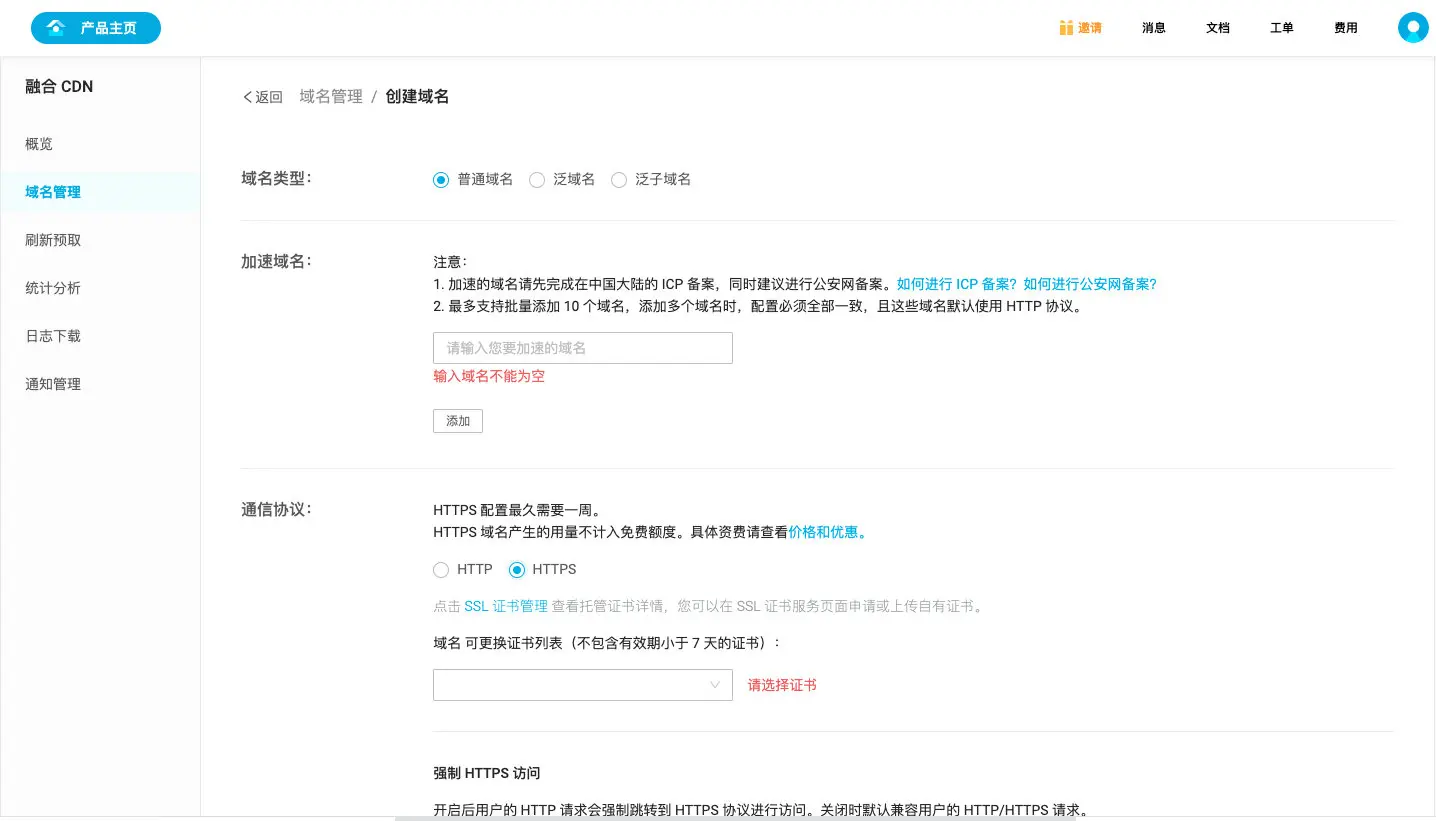Viewport: 1436px width, 821px height.
Task: Click the 创建域名 breadcrumb text
Action: click(417, 97)
